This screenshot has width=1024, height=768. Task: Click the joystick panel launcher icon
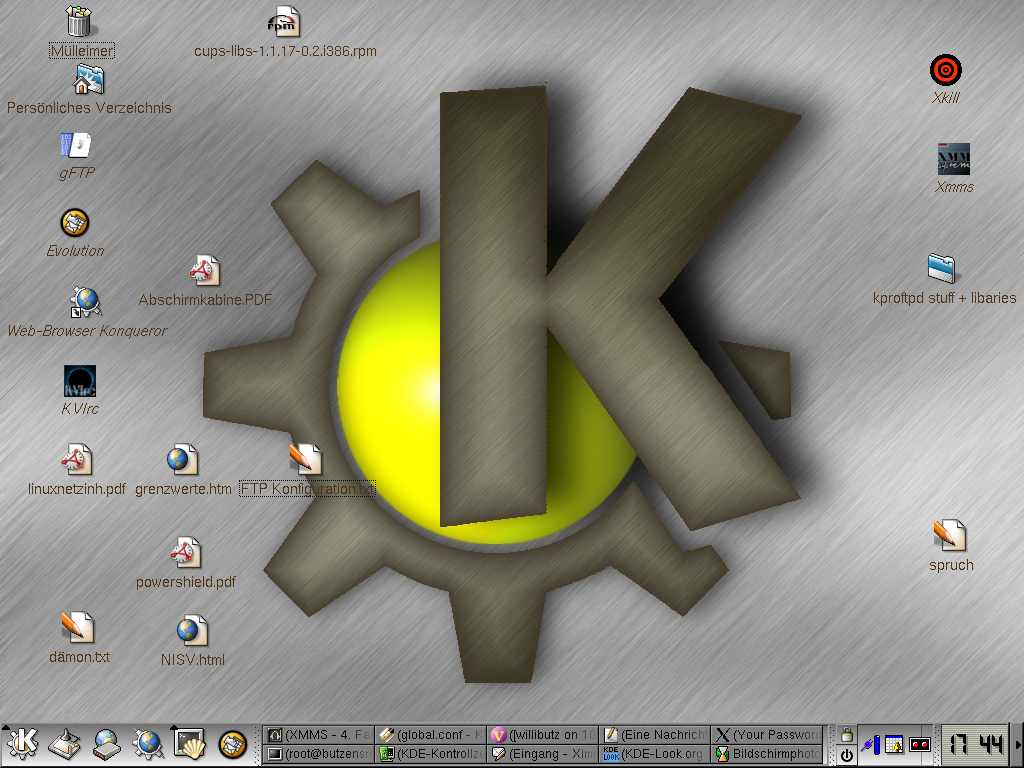point(64,744)
